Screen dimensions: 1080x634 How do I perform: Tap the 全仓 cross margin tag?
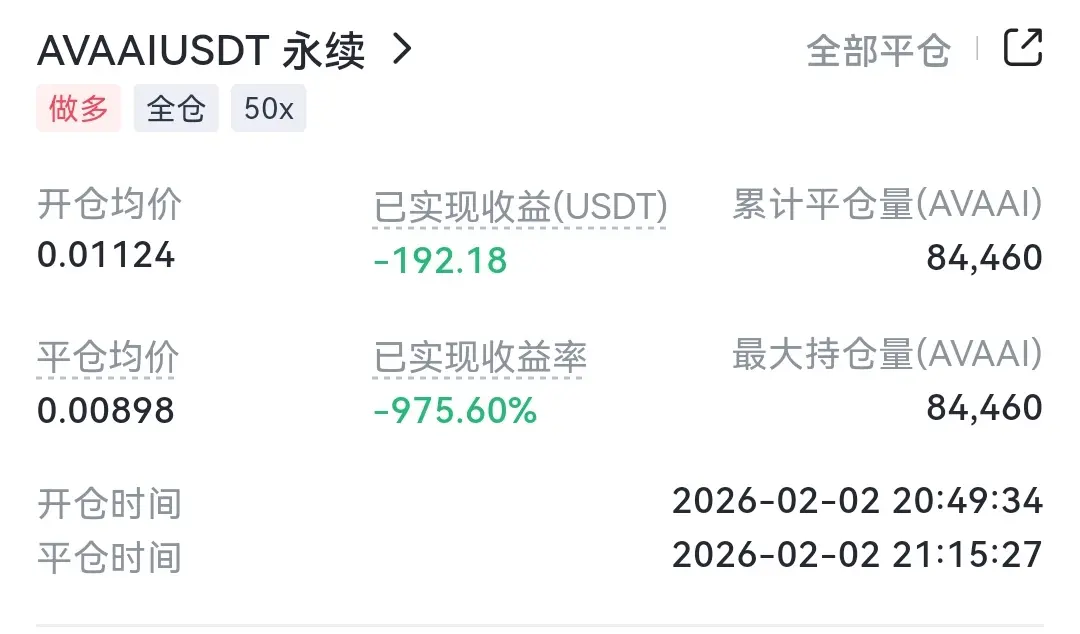[x=176, y=108]
